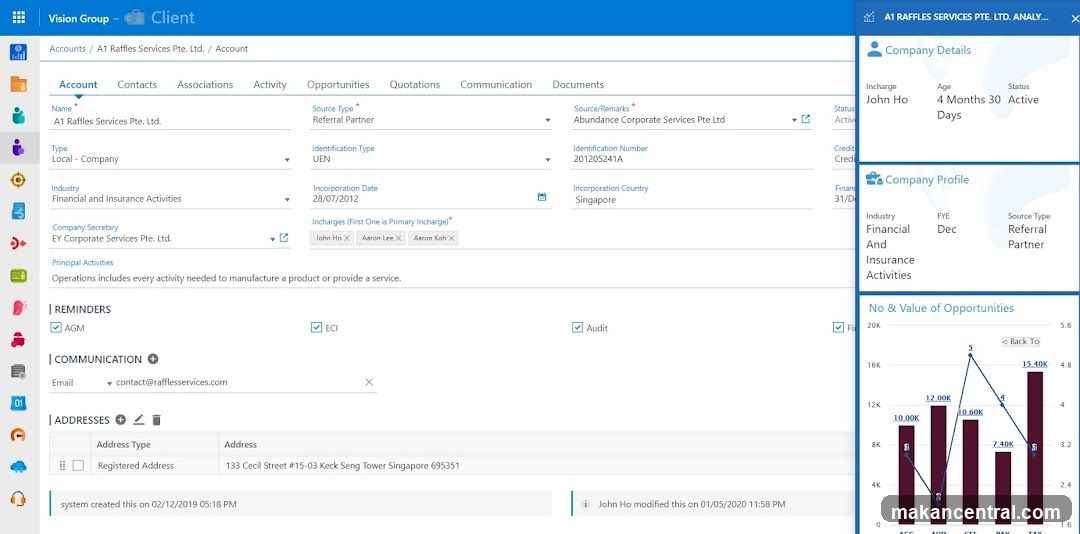Go to Accounts breadcrumb link
Screen dimensions: 1080x534
(68, 49)
